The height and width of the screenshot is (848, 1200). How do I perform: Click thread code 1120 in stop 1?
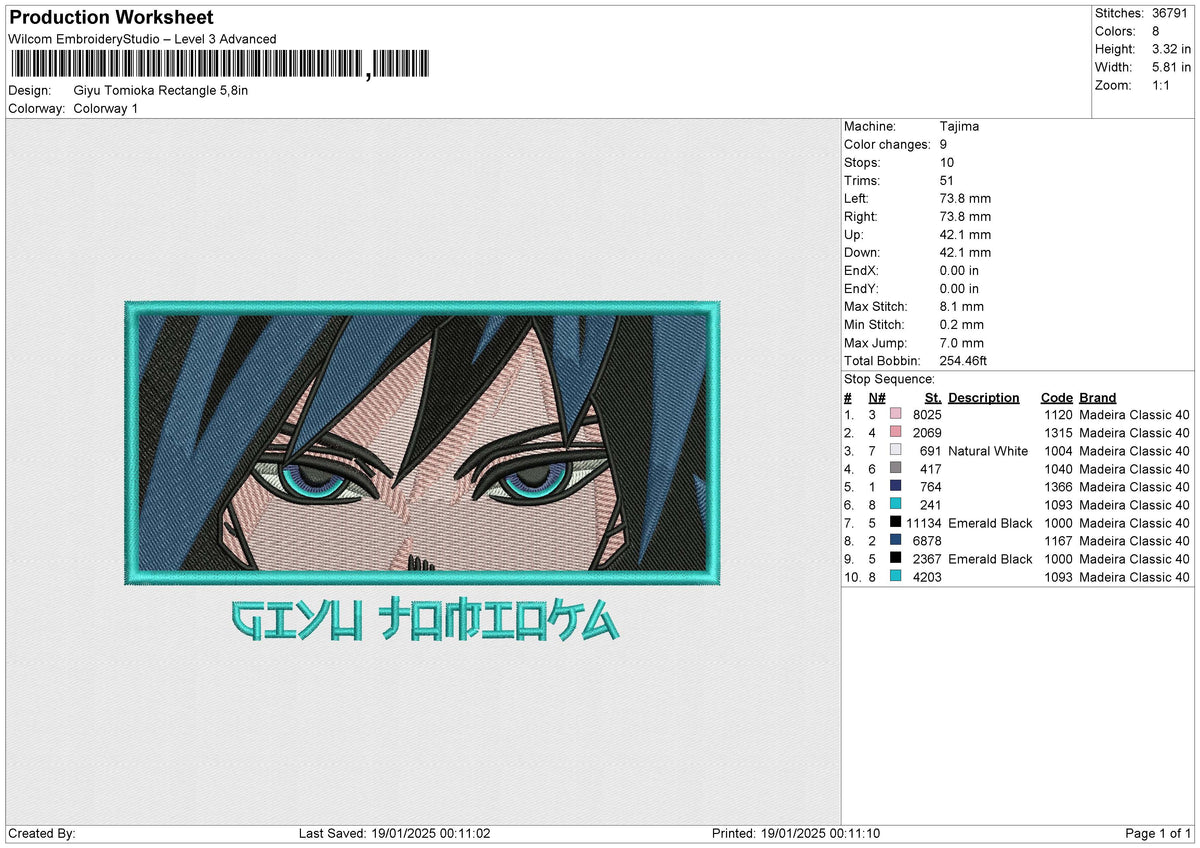[1057, 414]
